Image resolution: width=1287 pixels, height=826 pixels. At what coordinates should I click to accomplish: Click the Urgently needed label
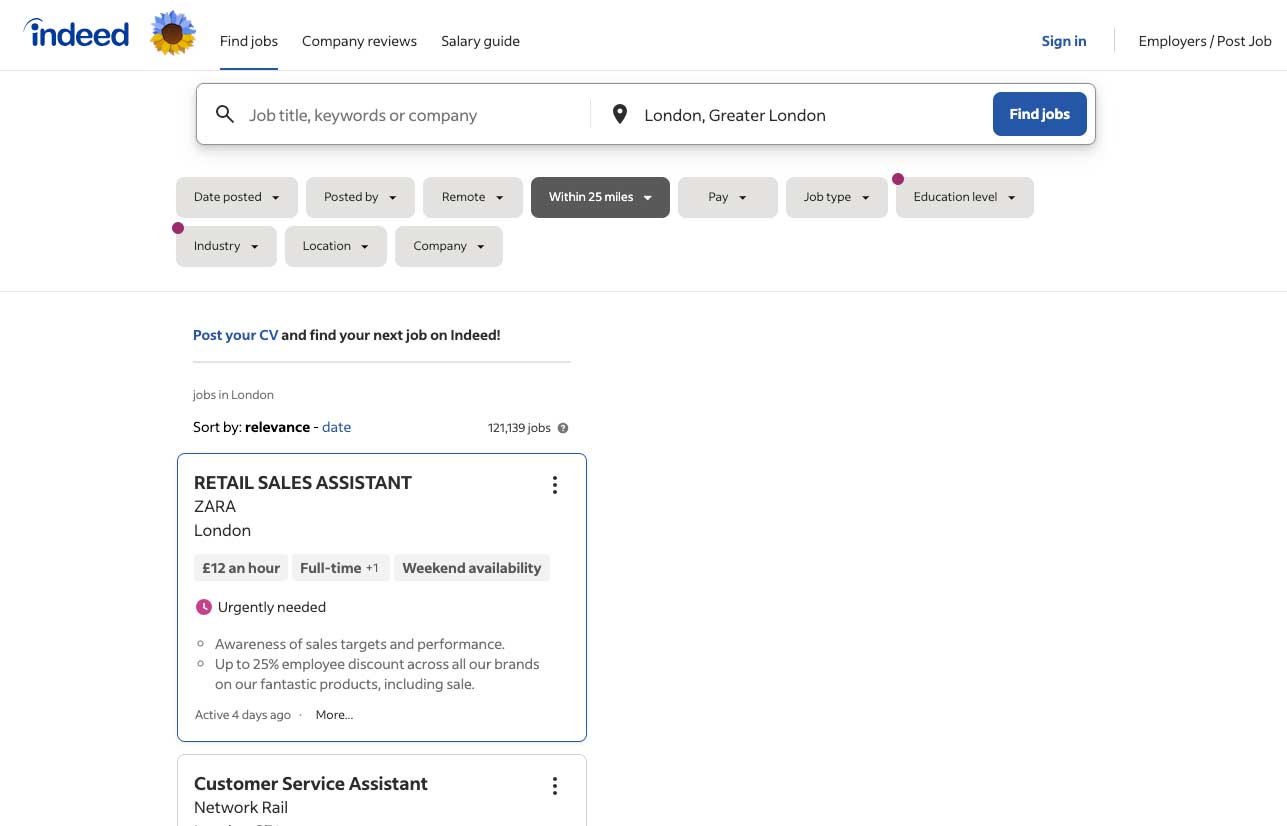coord(272,607)
